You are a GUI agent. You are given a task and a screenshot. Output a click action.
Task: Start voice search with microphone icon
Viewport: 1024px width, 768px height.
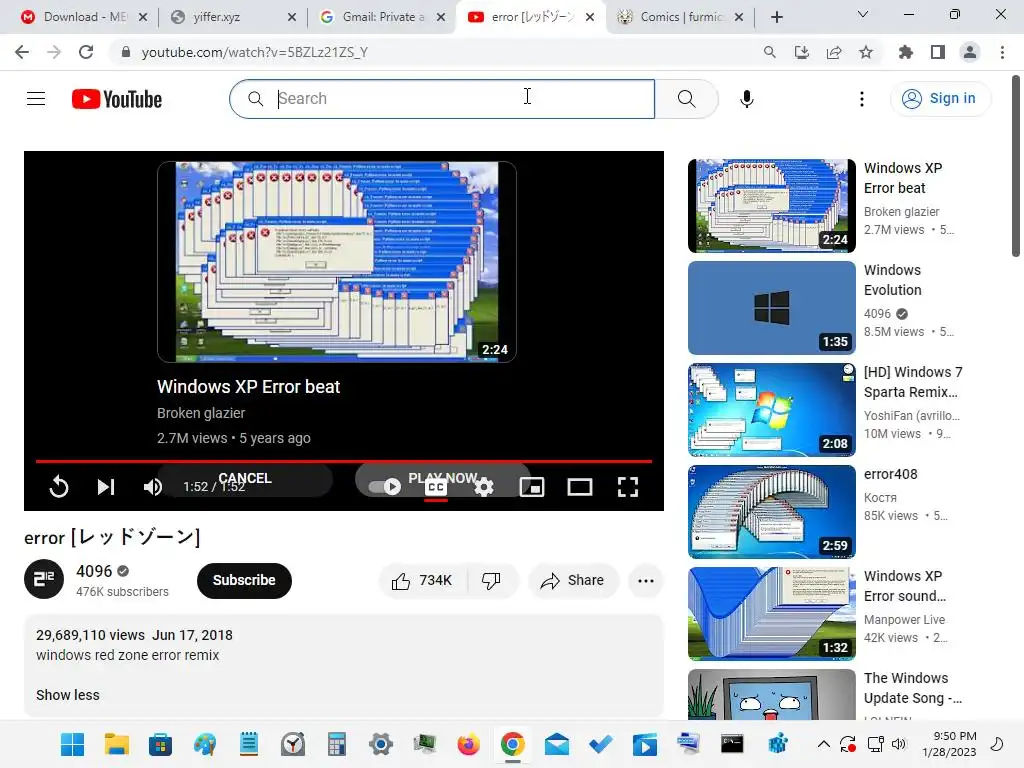[746, 99]
